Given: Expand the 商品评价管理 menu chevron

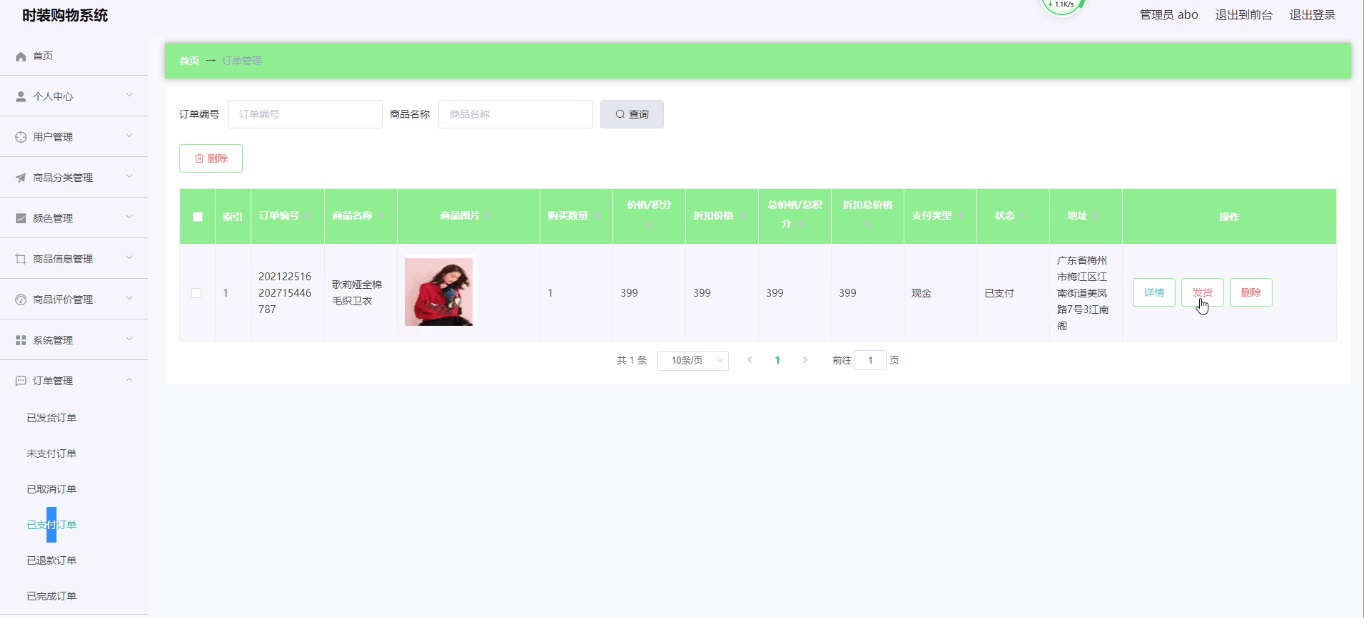Looking at the screenshot, I should coord(129,299).
